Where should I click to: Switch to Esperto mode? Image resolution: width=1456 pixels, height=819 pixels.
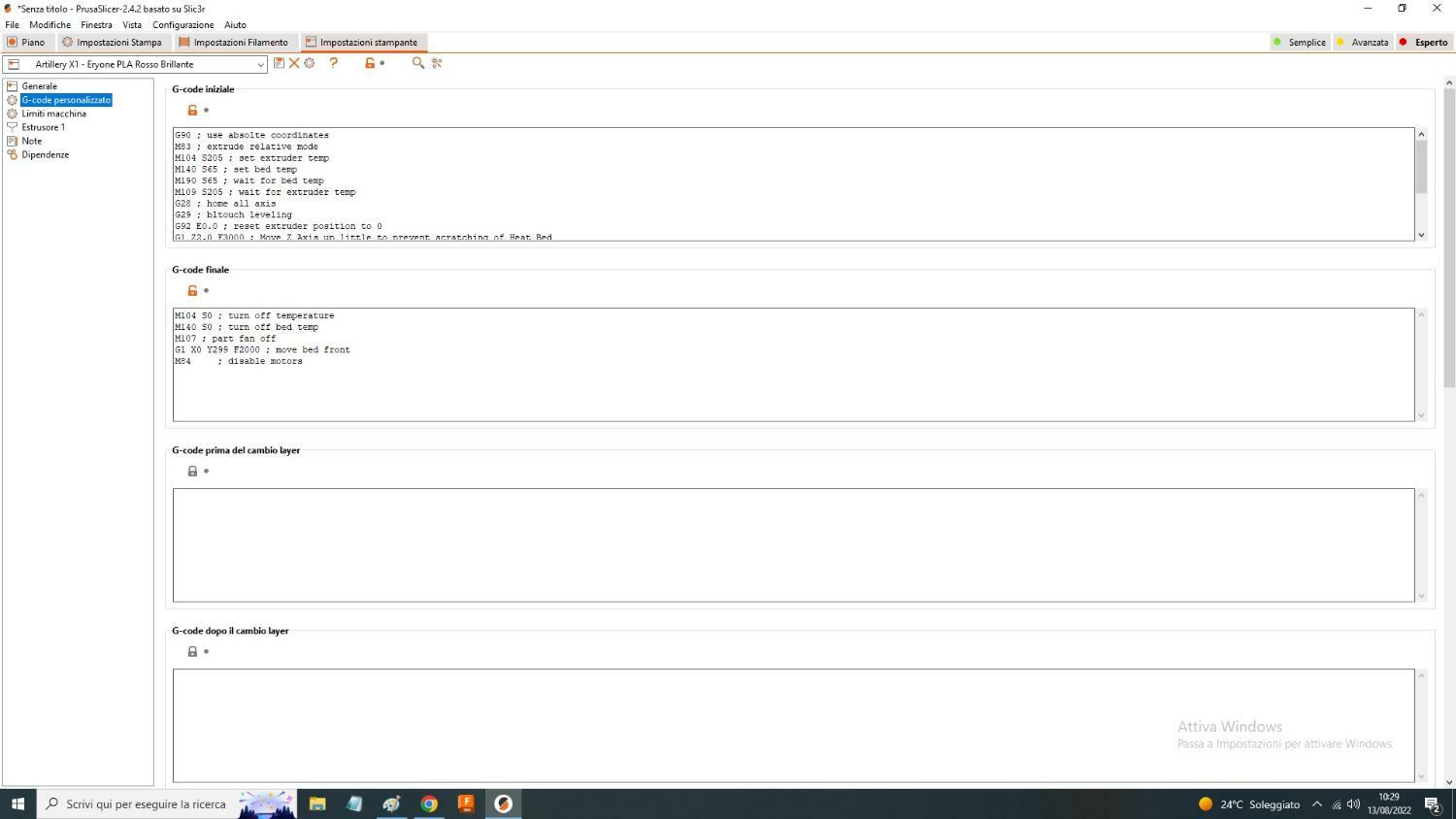tap(1424, 42)
